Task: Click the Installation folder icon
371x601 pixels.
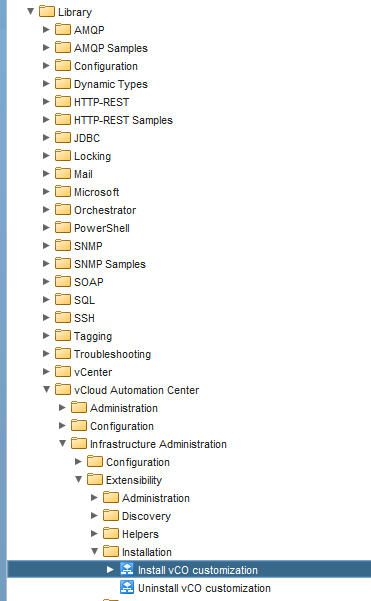Action: click(111, 552)
